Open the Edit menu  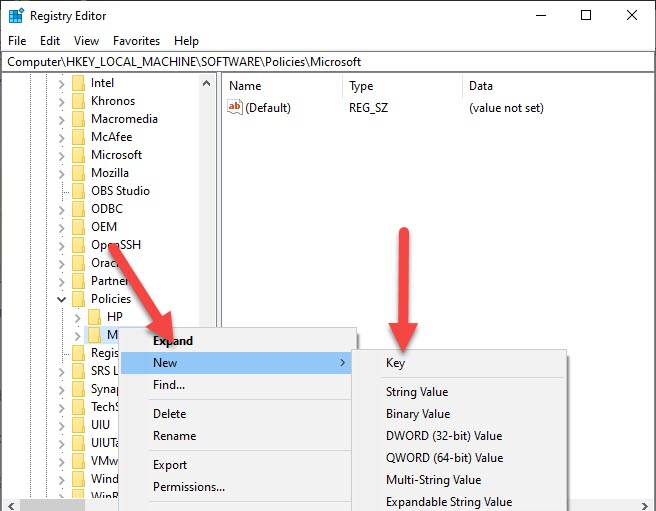[x=50, y=41]
